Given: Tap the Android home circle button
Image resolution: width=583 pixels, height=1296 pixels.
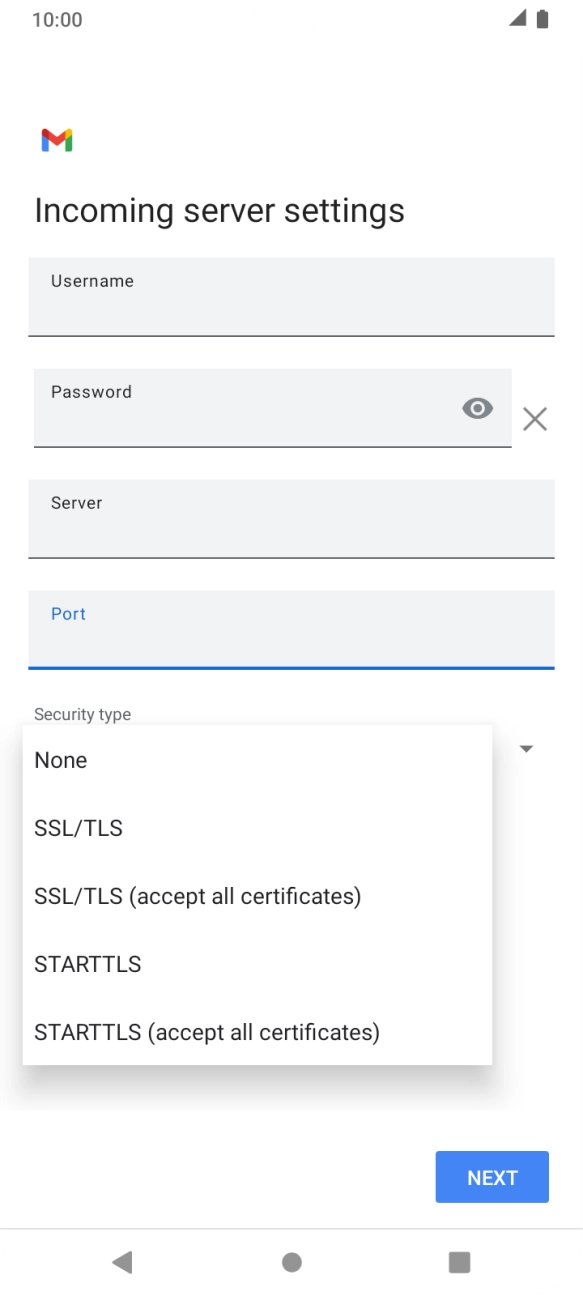Looking at the screenshot, I should click(x=292, y=1262).
